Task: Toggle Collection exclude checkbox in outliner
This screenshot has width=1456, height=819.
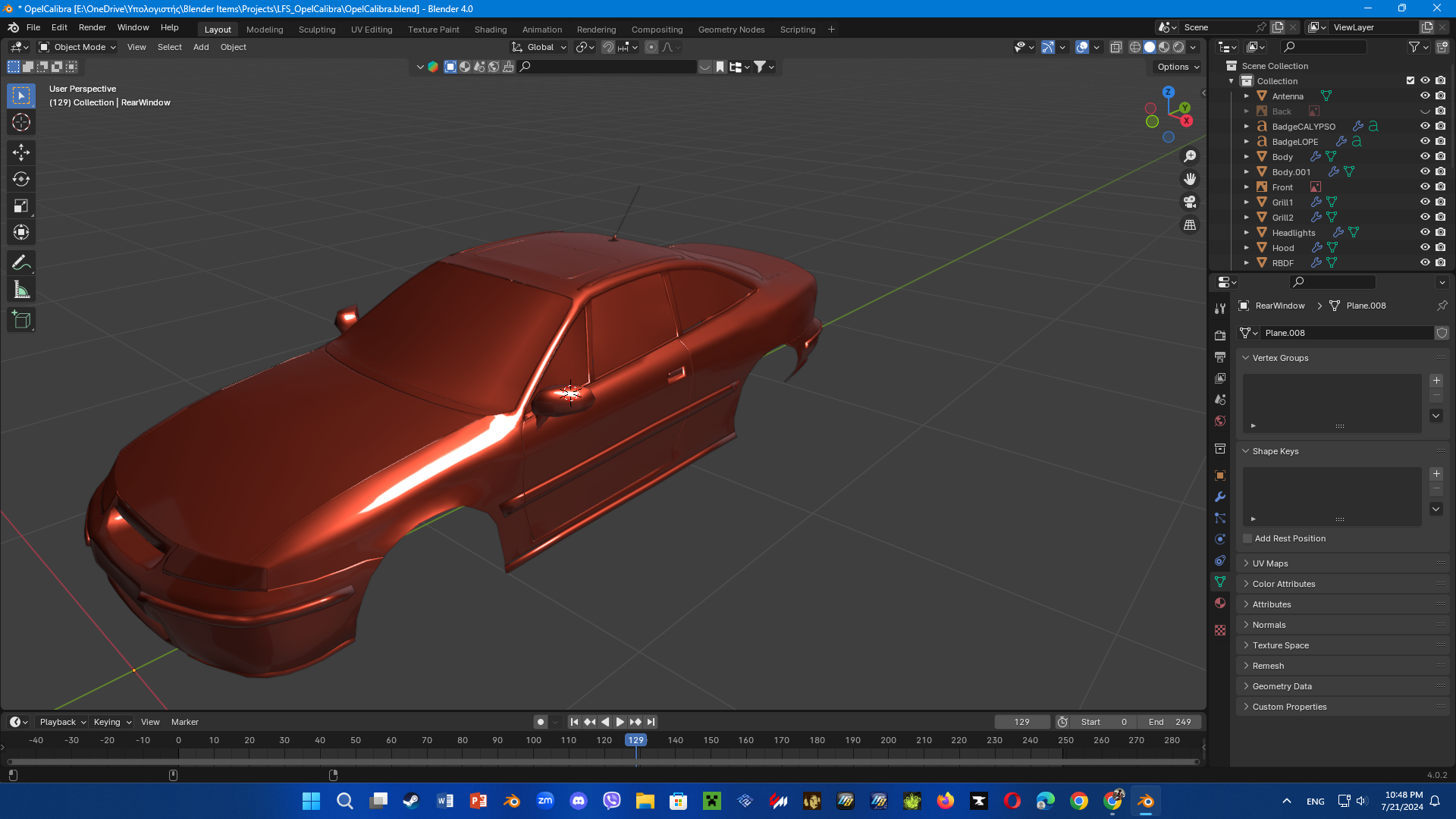Action: coord(1410,80)
